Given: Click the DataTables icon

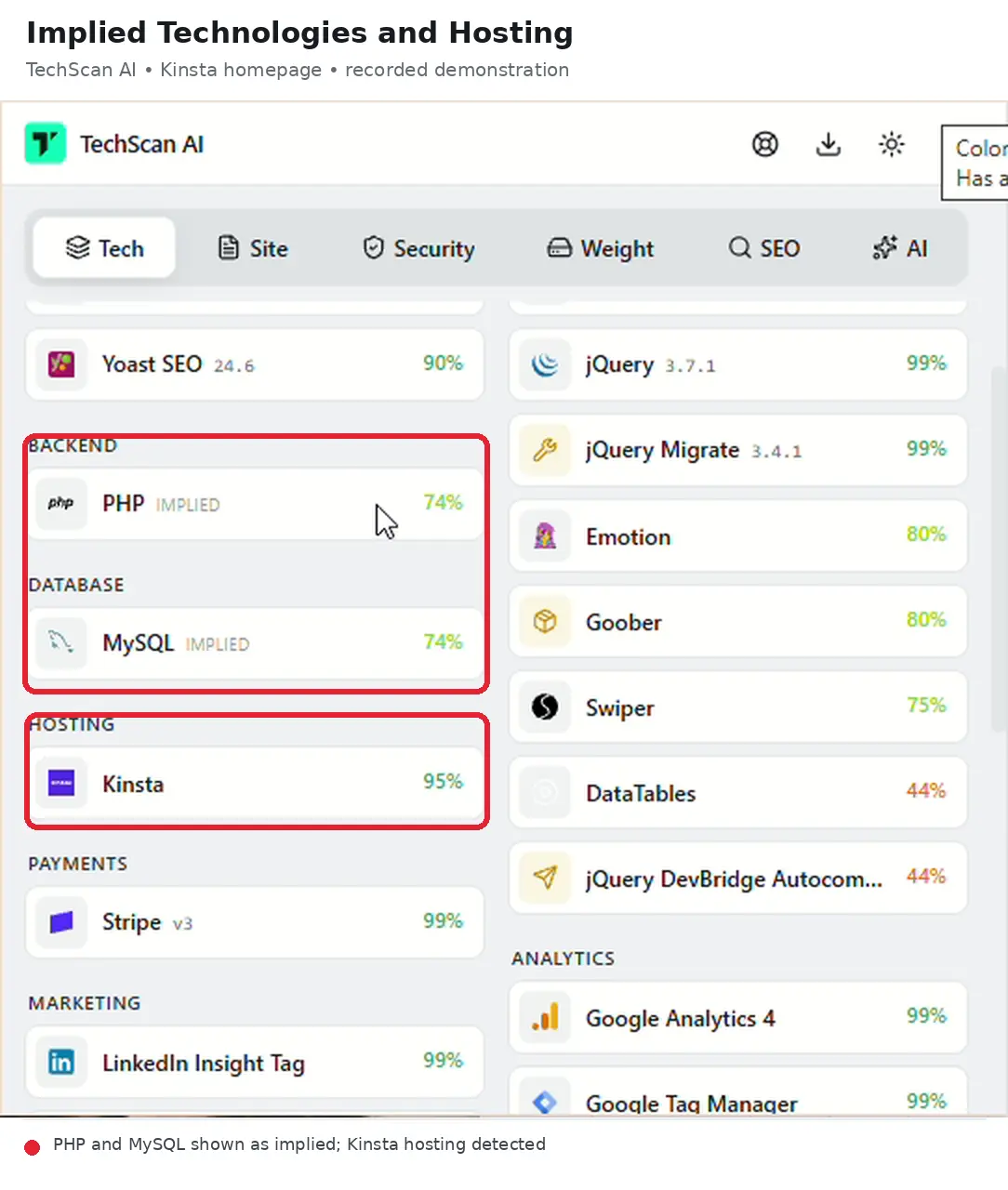Looking at the screenshot, I should (545, 792).
